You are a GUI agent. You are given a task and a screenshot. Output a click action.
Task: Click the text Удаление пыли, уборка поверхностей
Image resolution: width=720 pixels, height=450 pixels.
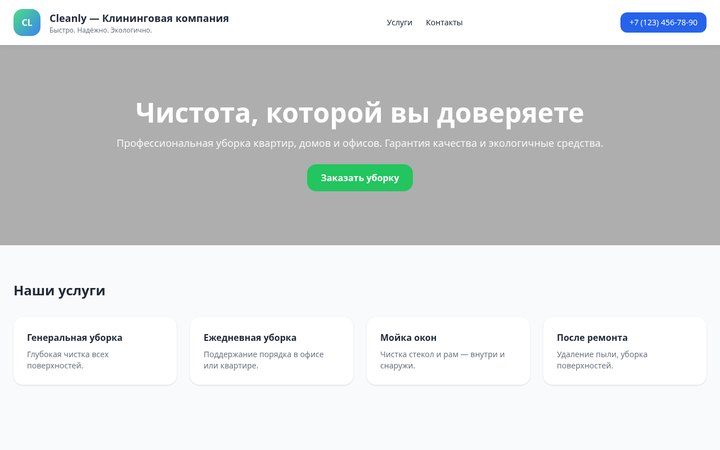point(602,360)
